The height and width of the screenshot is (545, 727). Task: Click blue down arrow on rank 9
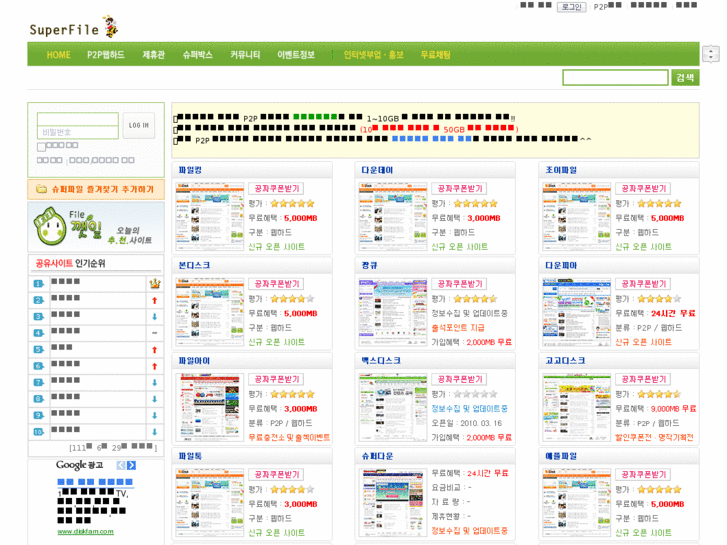155,416
